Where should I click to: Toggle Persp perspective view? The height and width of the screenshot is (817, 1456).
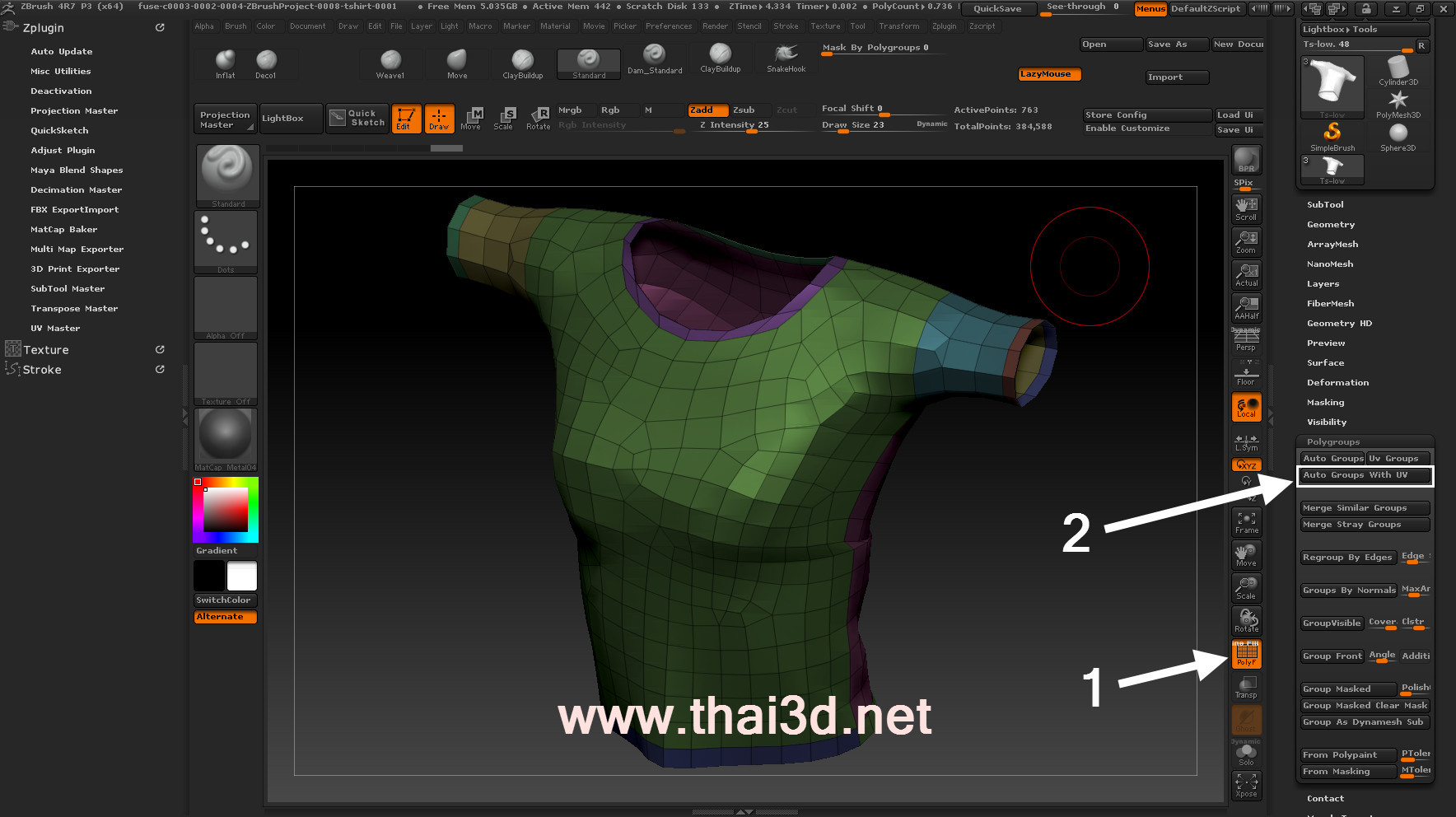1246,340
